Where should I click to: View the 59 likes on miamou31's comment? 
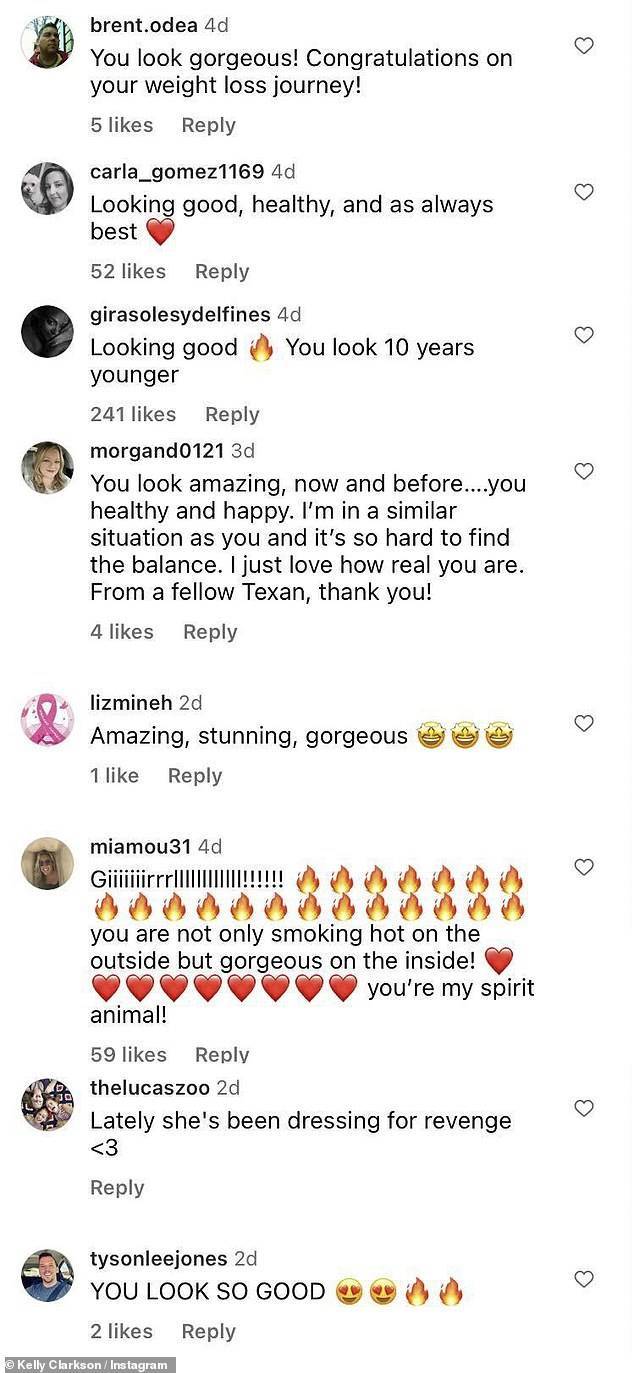point(128,1054)
